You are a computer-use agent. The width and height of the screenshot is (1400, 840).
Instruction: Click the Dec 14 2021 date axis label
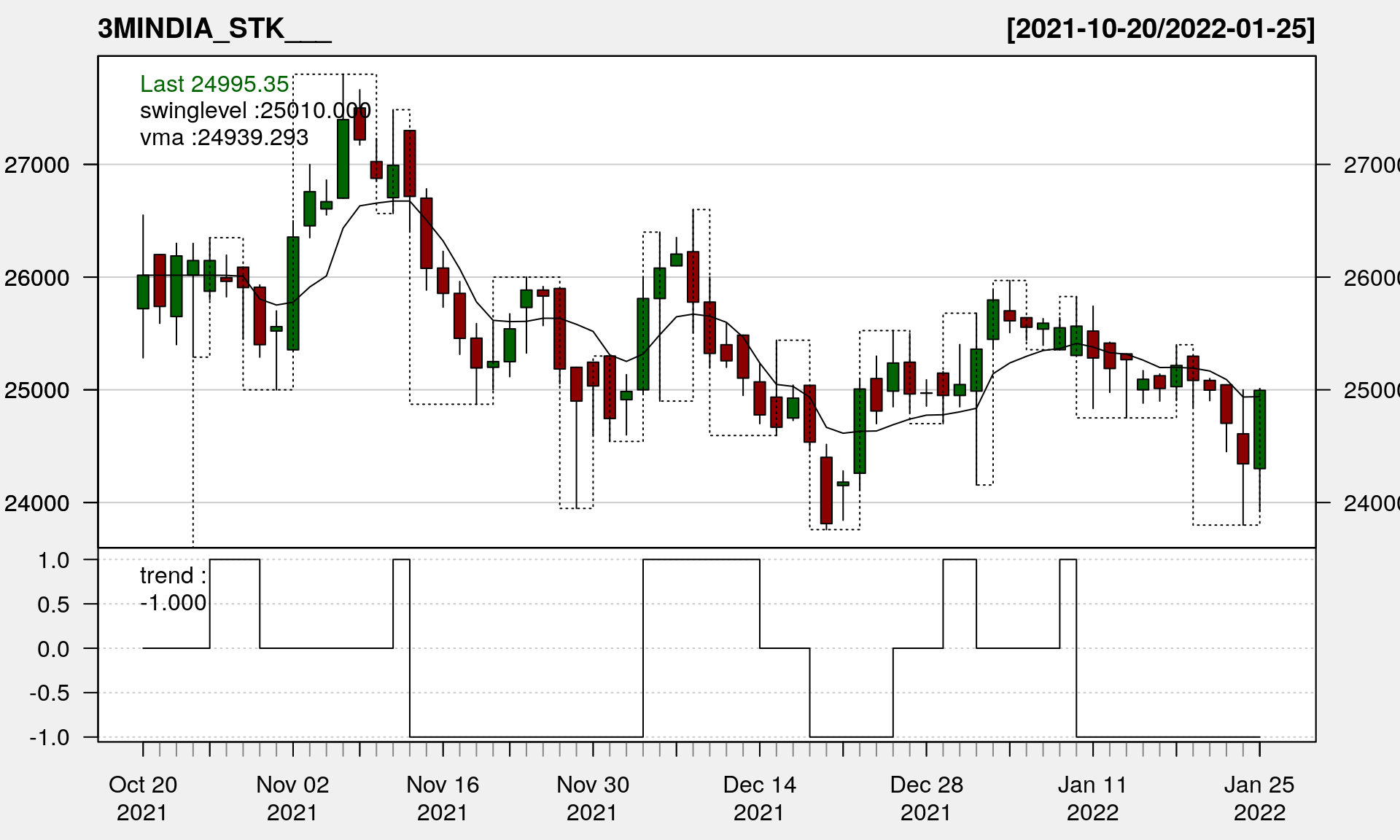(759, 798)
